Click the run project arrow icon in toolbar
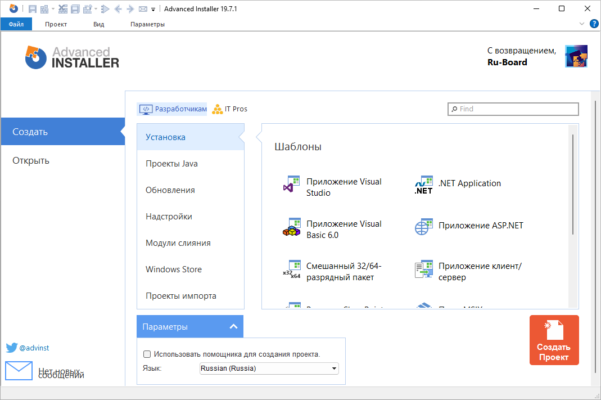601x400 pixels. [105, 9]
